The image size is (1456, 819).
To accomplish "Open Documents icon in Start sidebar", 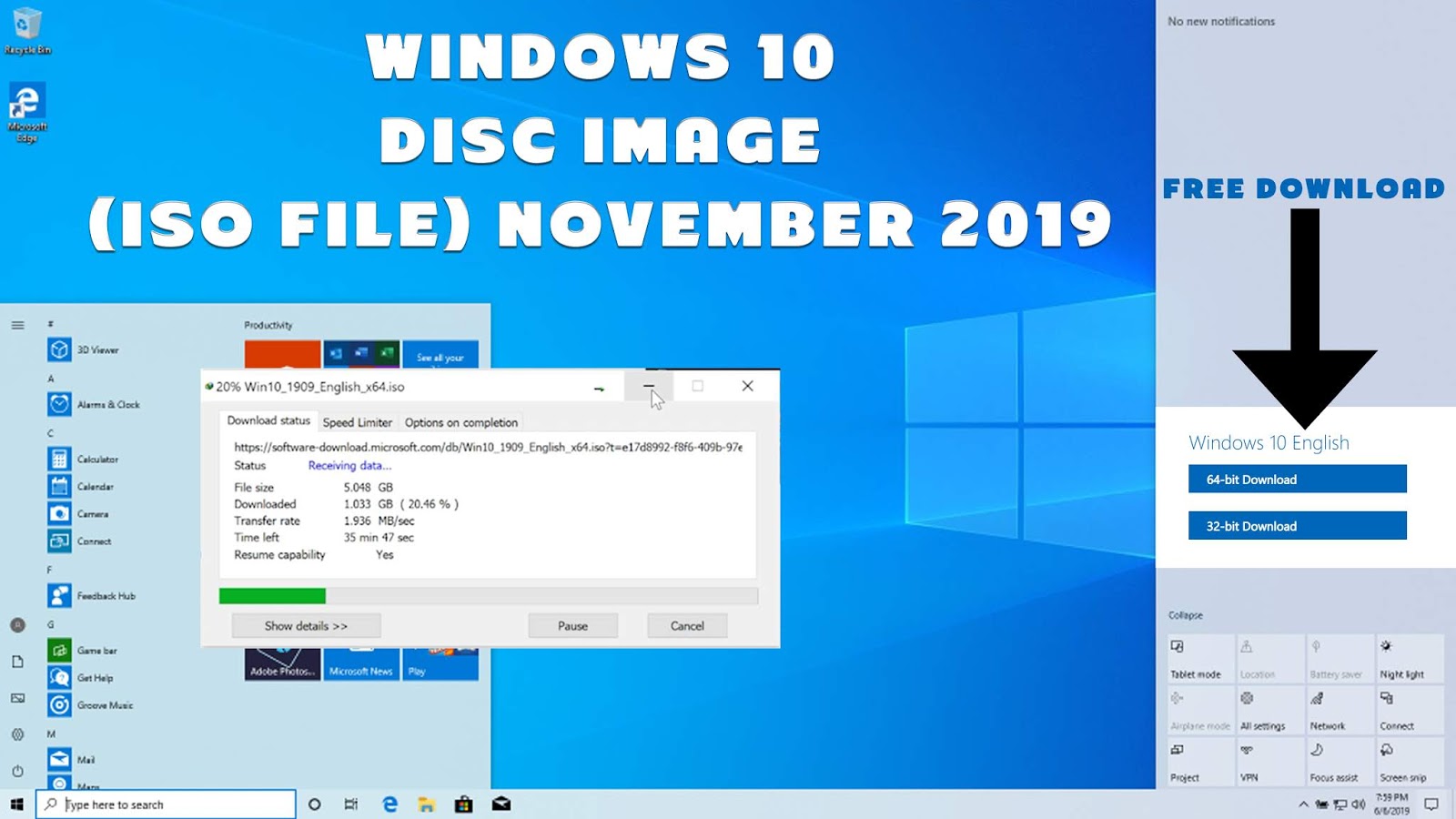I will (x=17, y=662).
